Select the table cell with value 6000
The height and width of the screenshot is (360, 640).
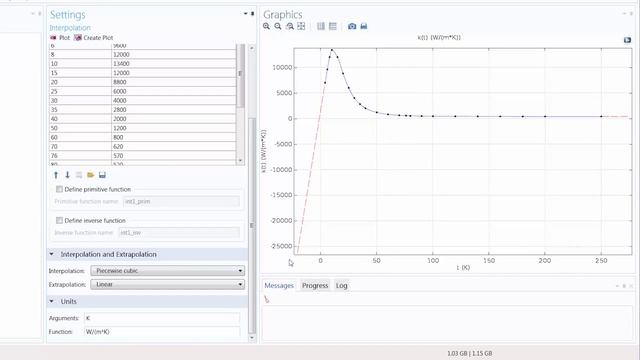(174, 91)
